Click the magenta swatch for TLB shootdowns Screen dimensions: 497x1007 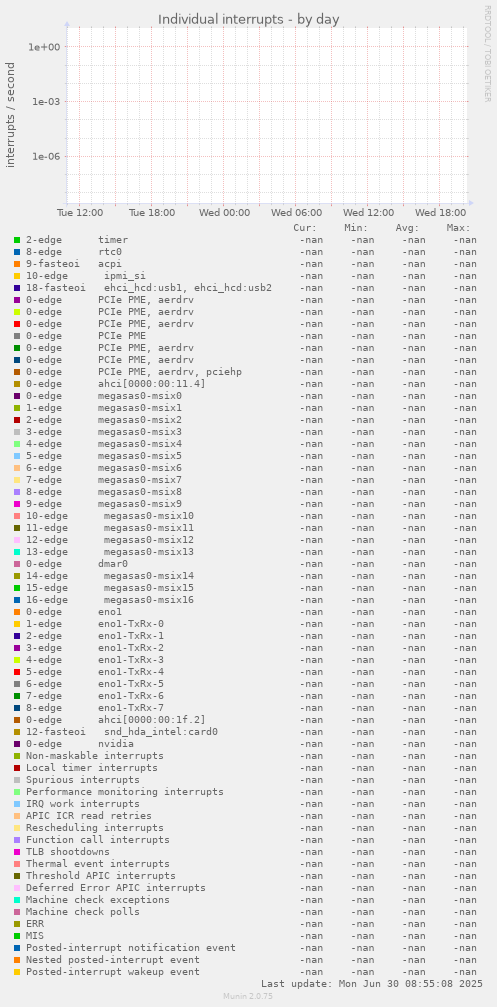[17, 852]
